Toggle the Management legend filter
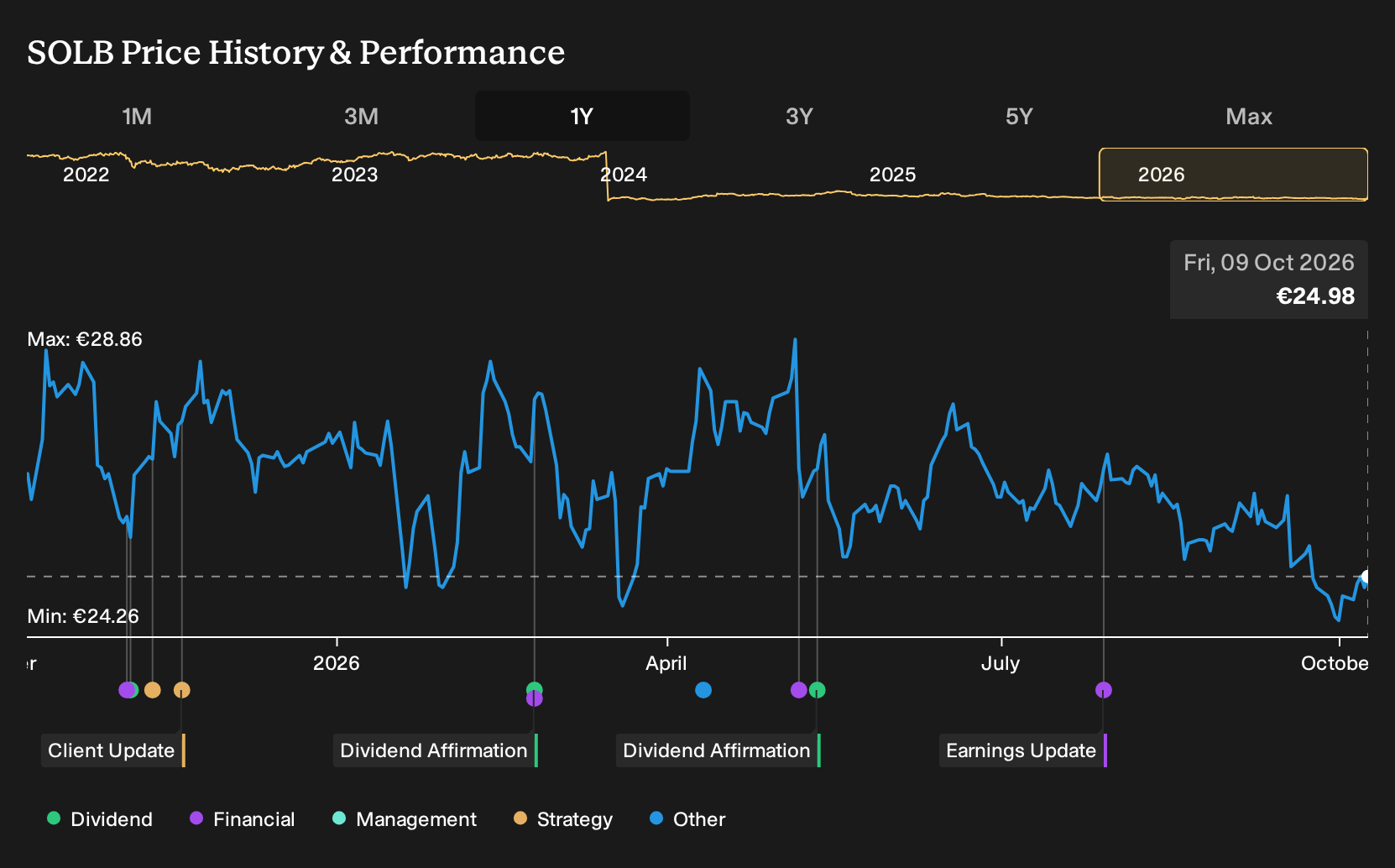 tap(405, 819)
